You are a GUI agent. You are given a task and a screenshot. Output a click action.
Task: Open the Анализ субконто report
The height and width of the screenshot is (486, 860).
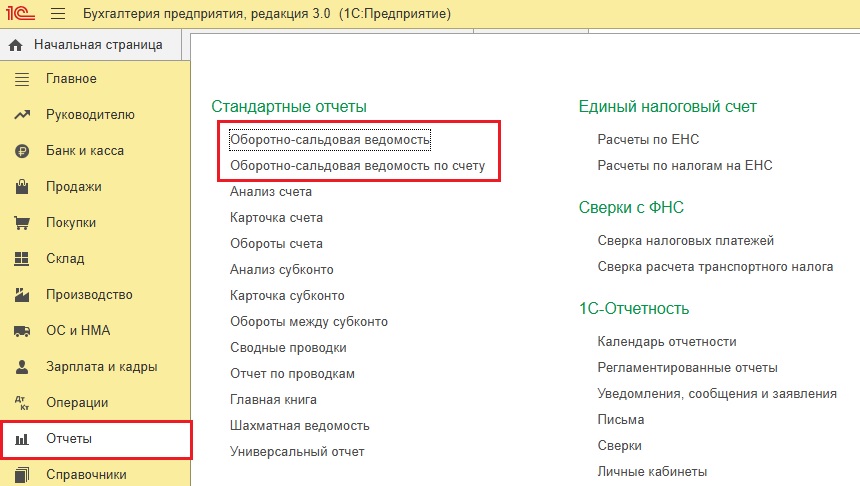click(282, 270)
